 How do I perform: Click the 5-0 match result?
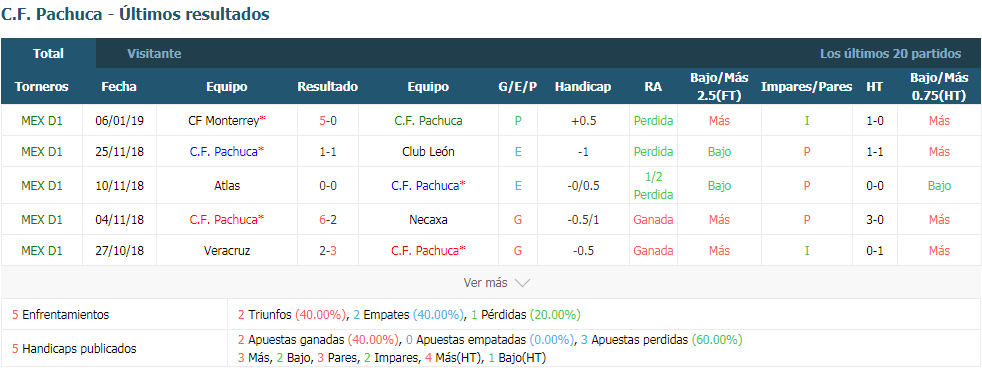[328, 121]
